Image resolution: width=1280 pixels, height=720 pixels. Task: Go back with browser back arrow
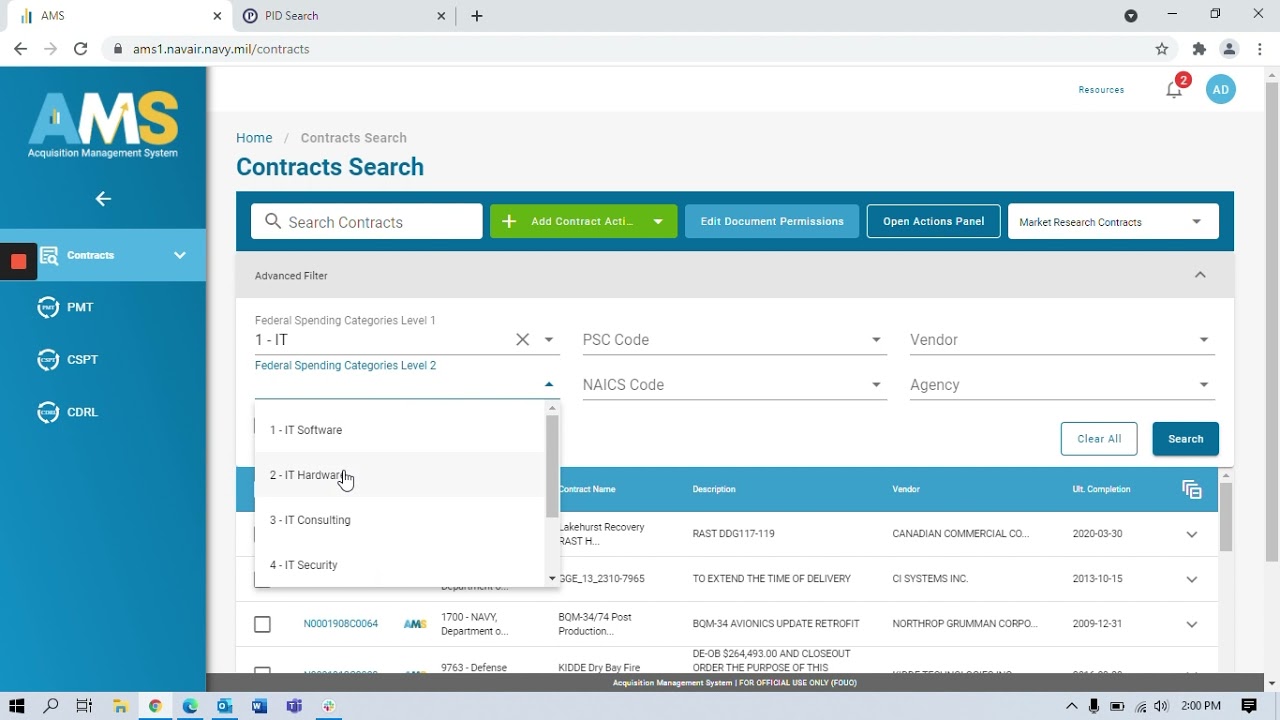[20, 49]
